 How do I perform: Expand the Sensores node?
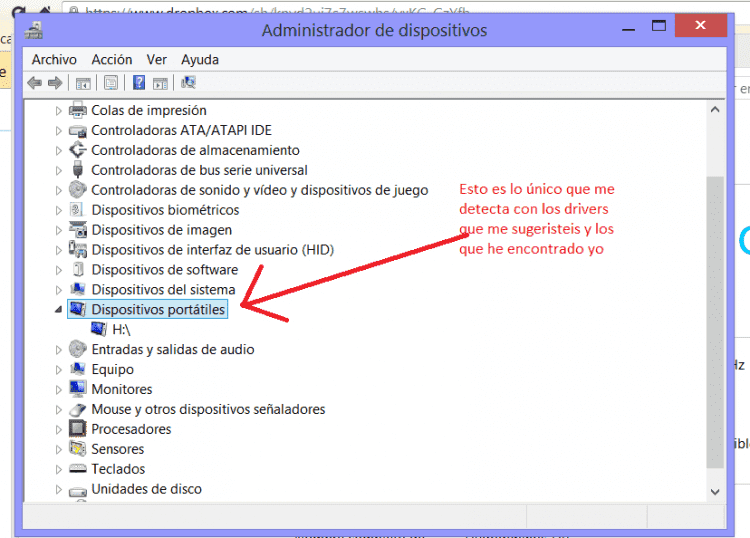pos(58,450)
